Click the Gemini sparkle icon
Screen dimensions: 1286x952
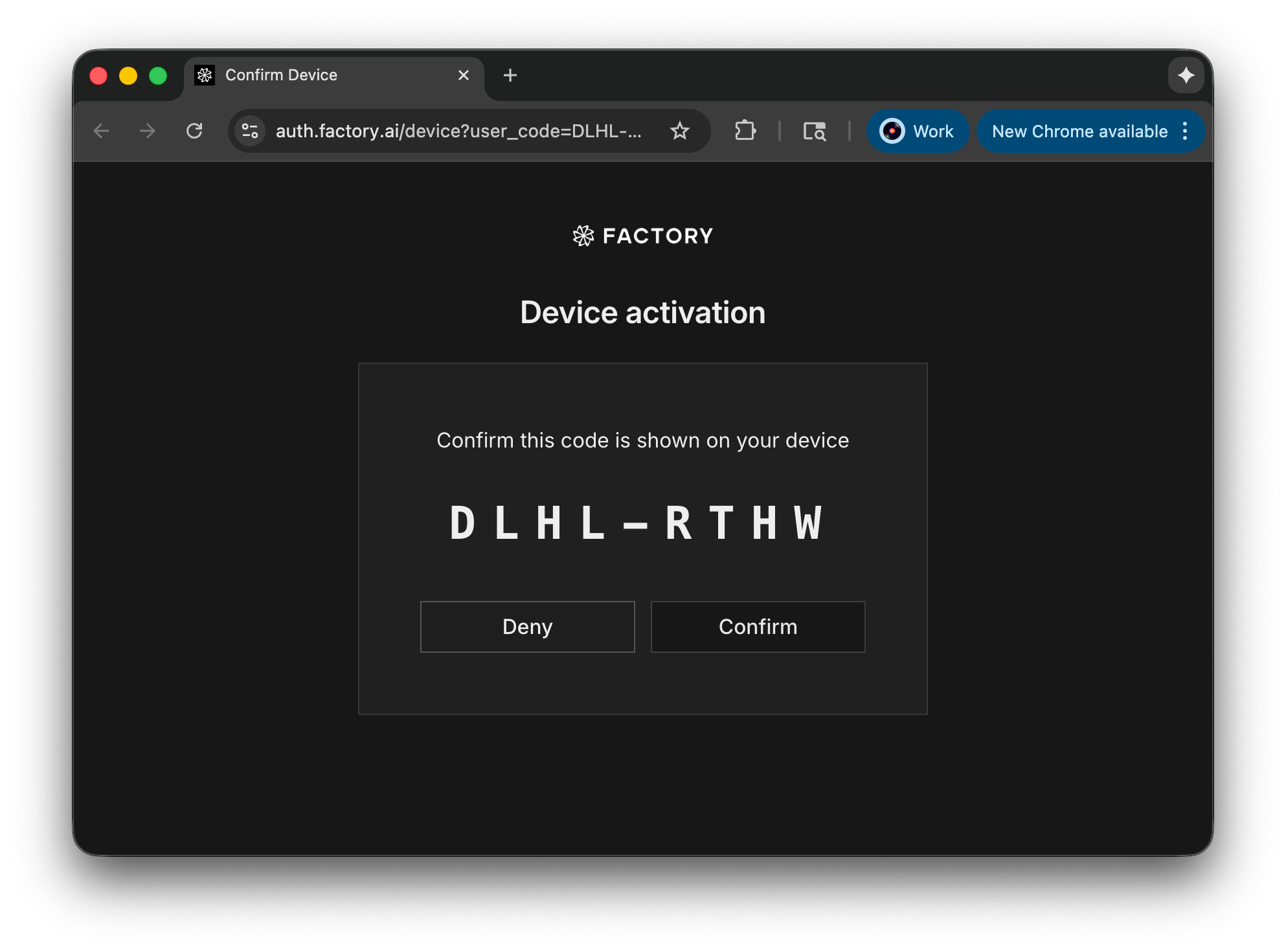1186,75
